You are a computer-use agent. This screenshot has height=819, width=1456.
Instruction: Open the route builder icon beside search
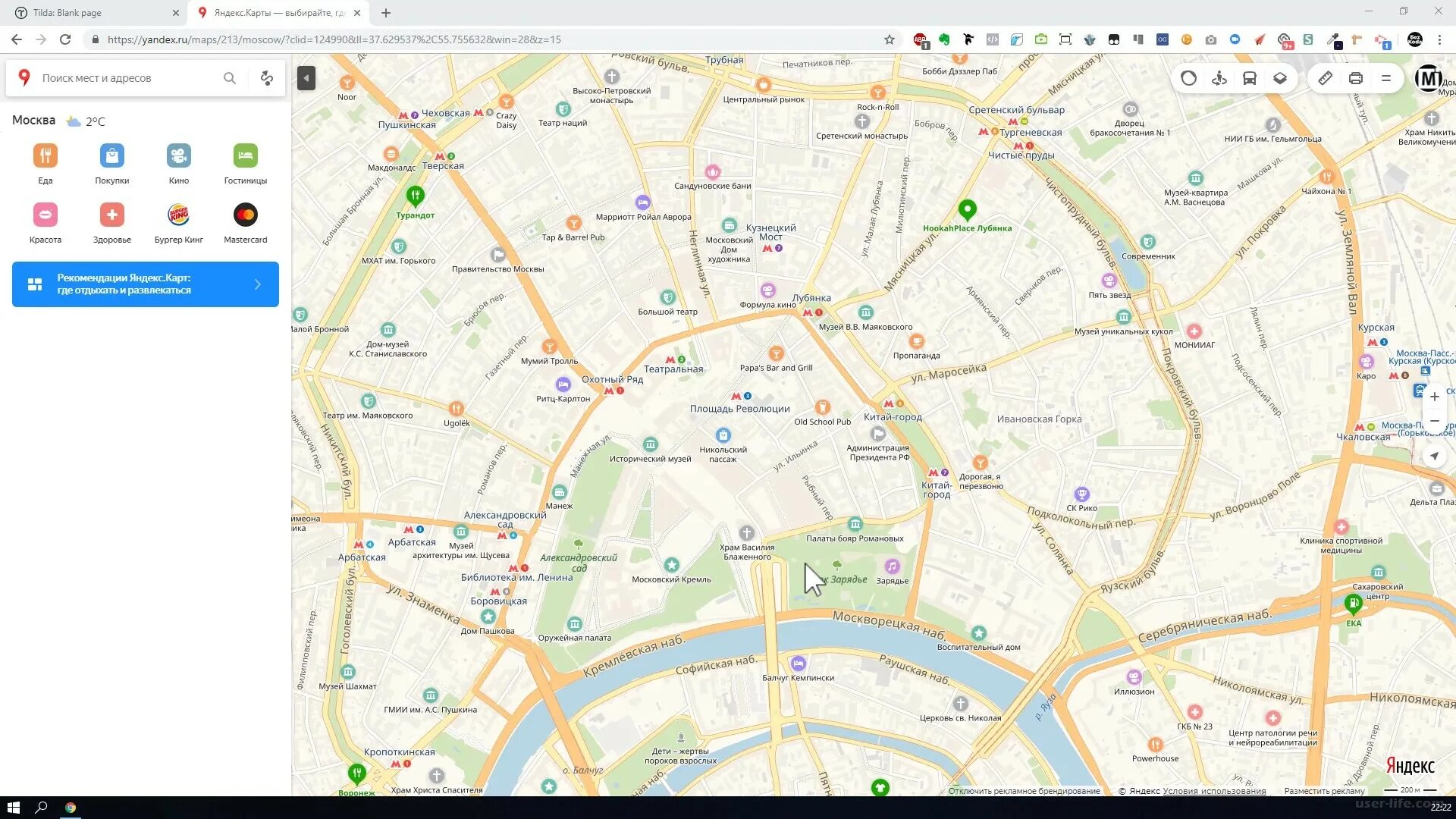tap(267, 78)
